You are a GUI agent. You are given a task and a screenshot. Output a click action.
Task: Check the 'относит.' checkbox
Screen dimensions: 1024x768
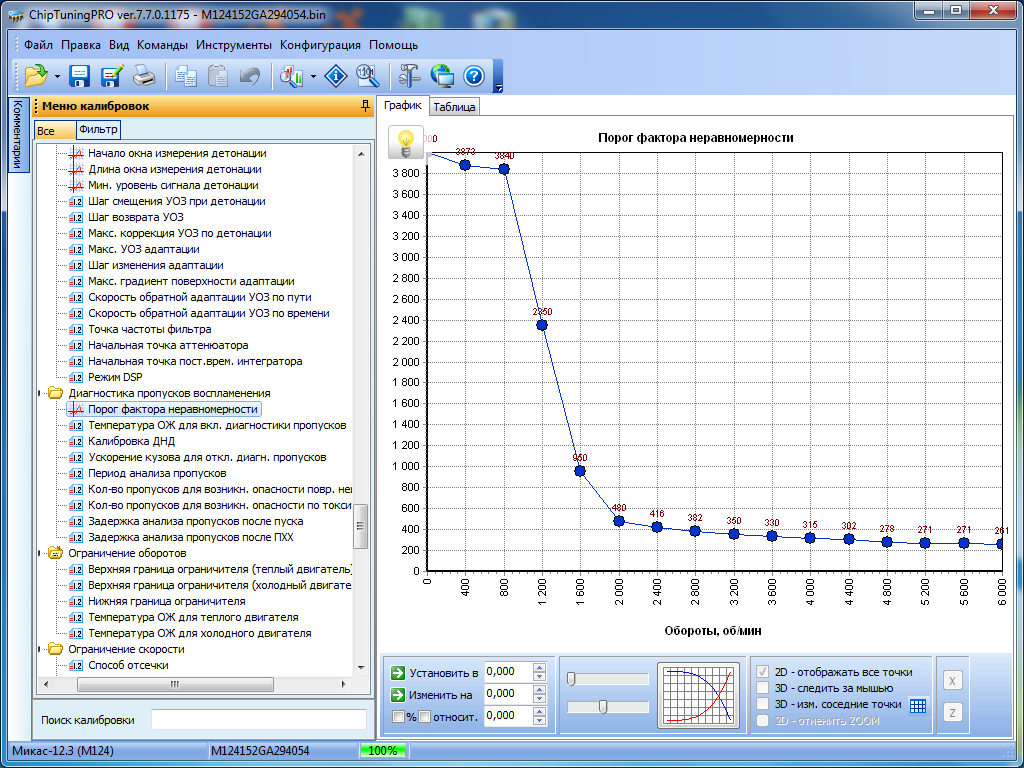[x=424, y=716]
